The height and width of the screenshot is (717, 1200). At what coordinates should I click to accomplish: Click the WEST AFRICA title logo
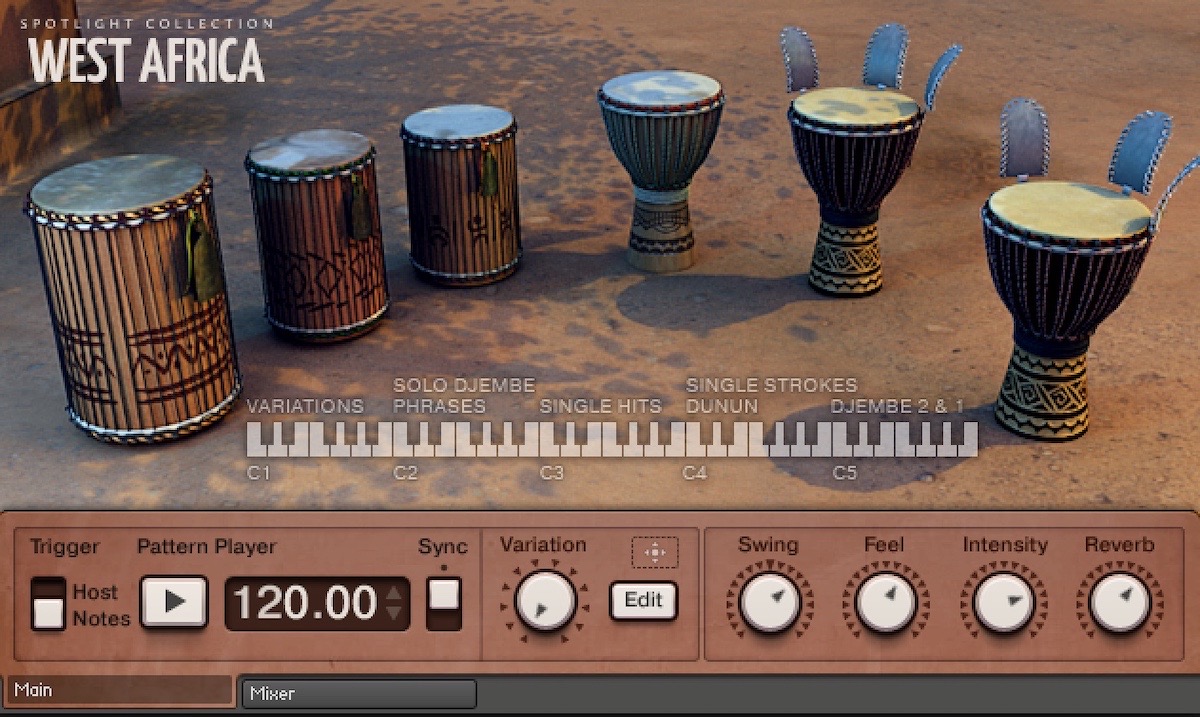click(146, 61)
